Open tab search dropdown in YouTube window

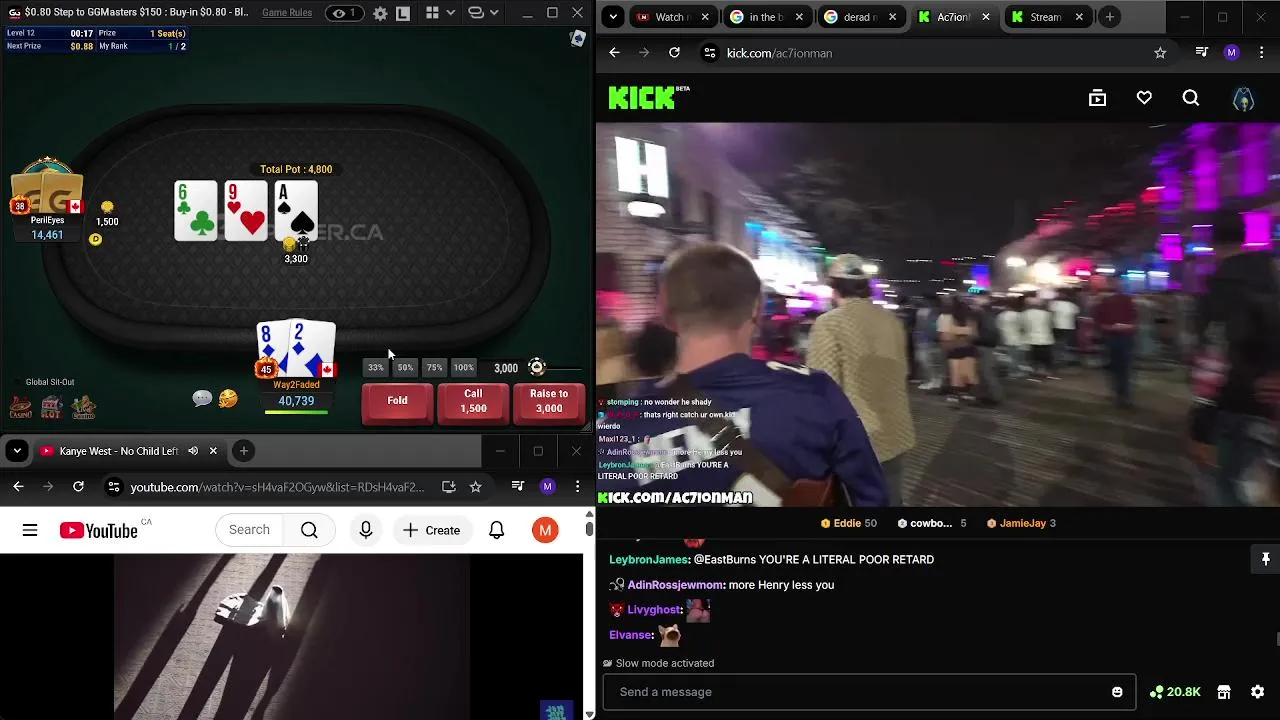click(x=17, y=451)
